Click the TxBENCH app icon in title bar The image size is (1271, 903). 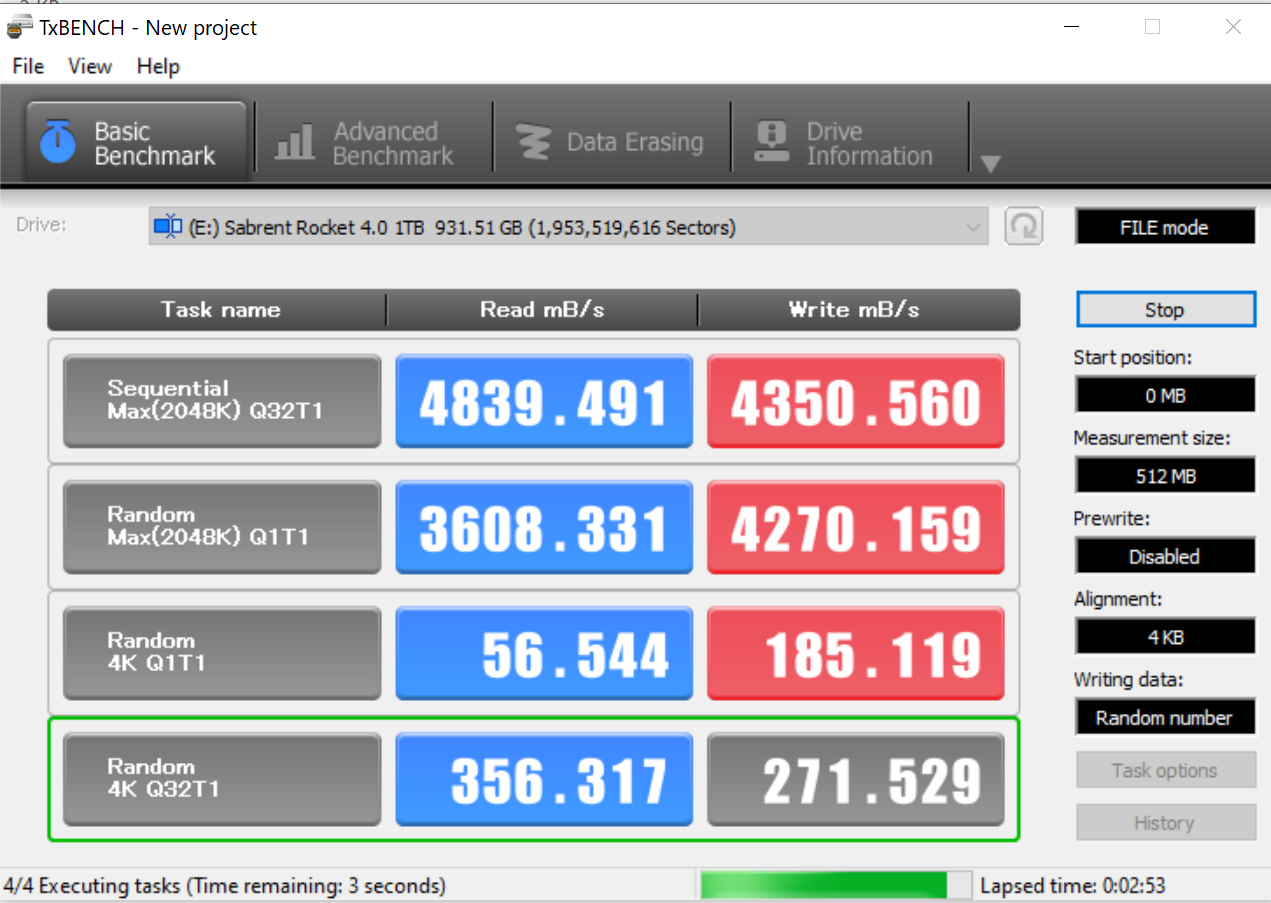point(19,27)
